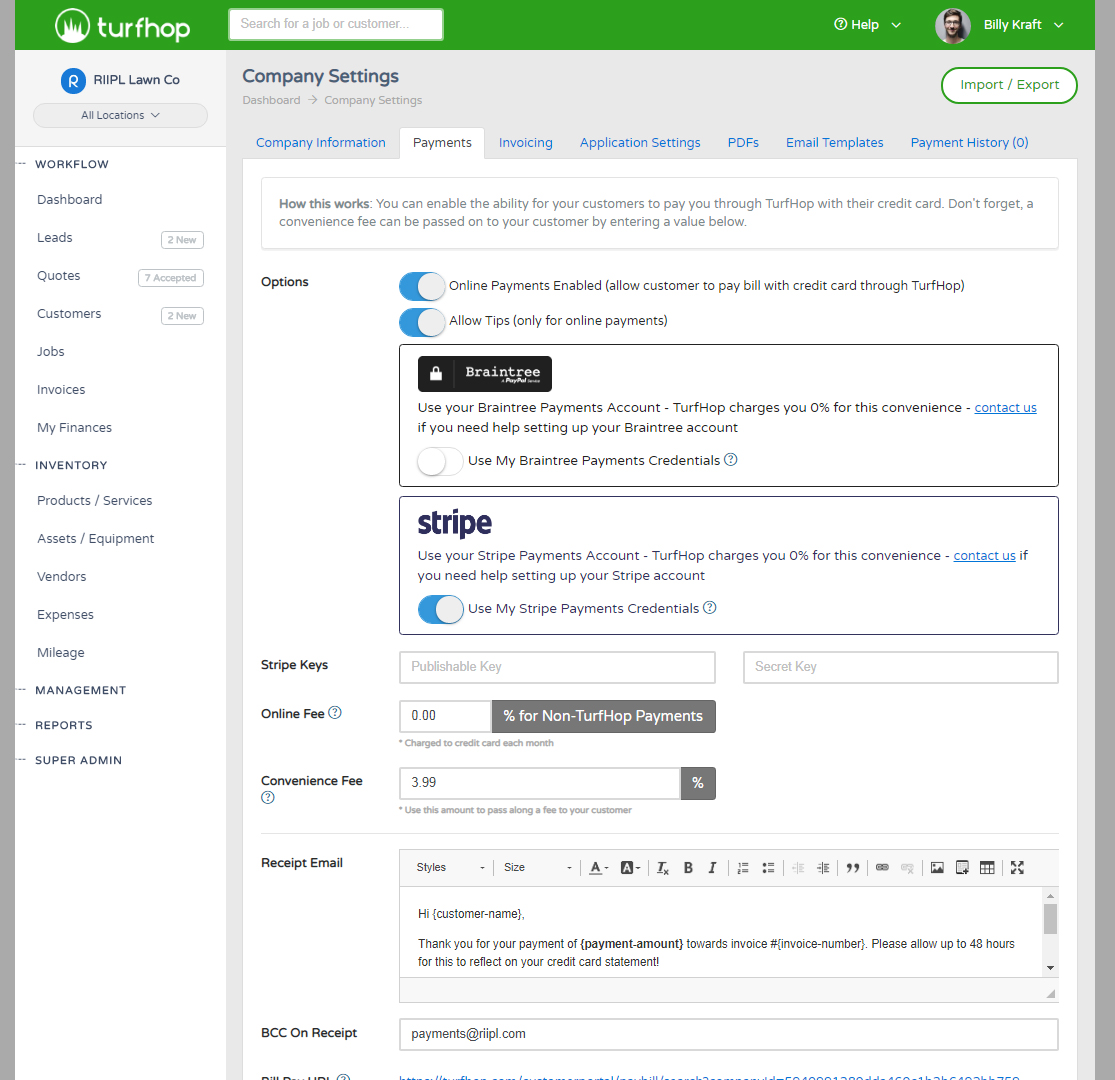
Task: Click the Bold icon in the receipt editor
Action: click(688, 868)
